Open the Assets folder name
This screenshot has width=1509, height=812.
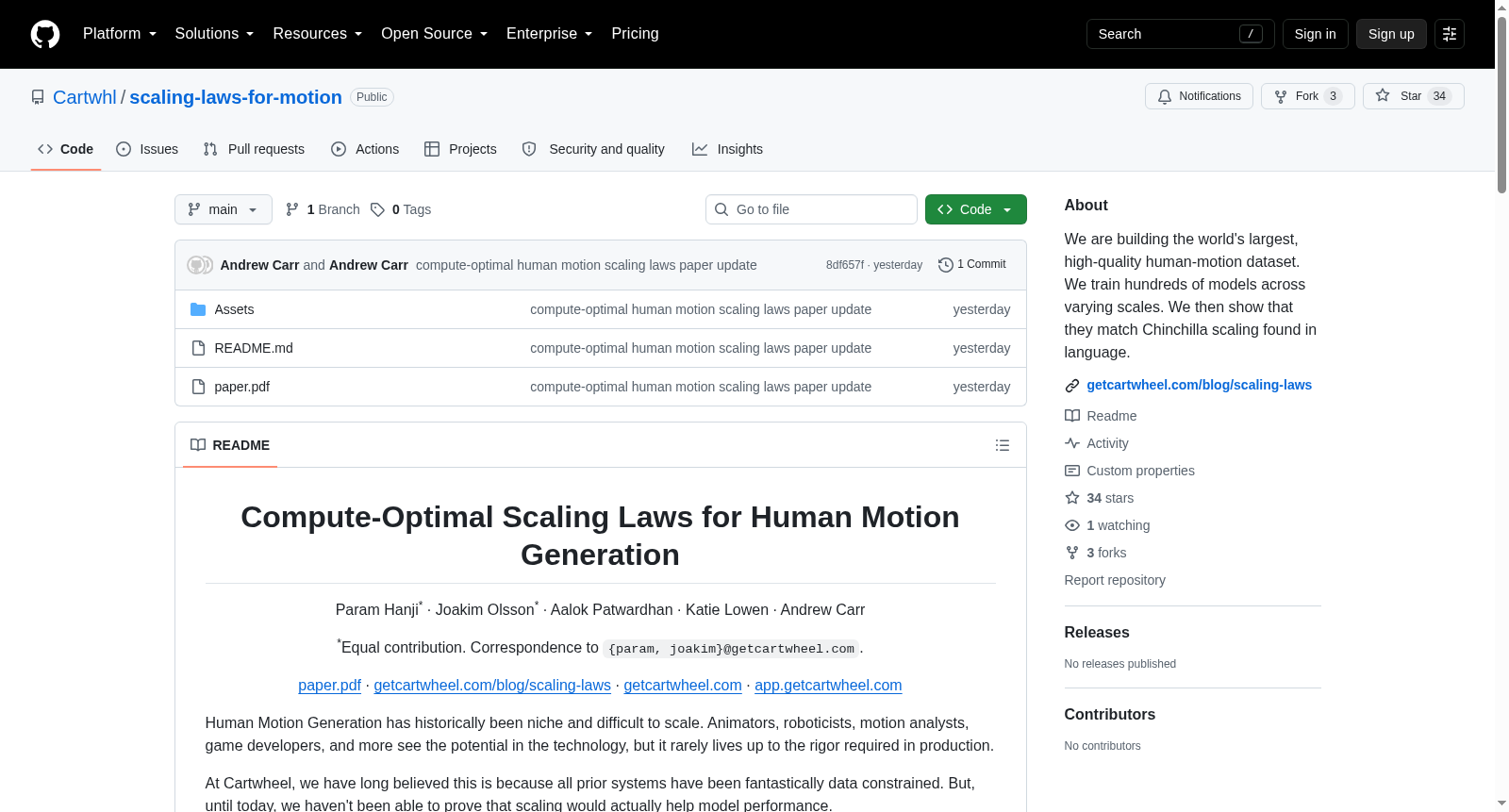pyautogui.click(x=234, y=309)
